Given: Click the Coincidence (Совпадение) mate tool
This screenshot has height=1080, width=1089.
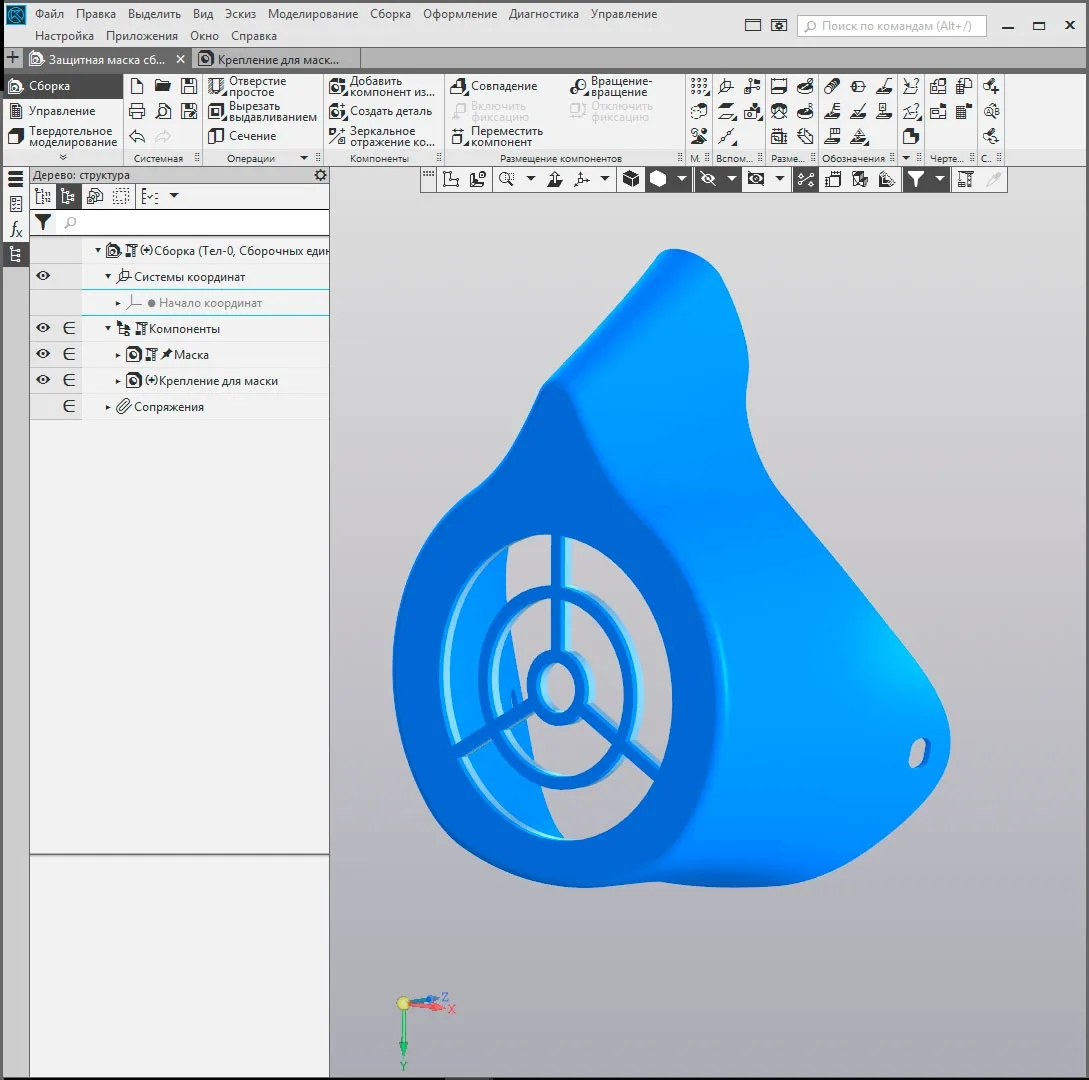Looking at the screenshot, I should click(494, 87).
